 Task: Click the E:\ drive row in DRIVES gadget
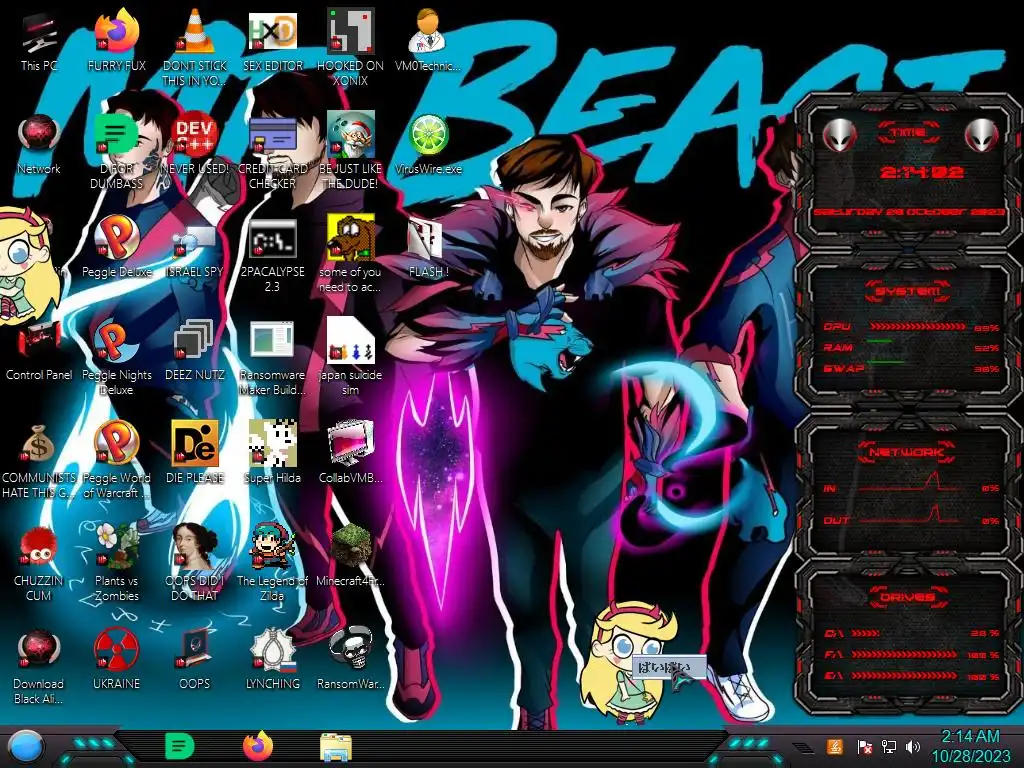pos(912,676)
